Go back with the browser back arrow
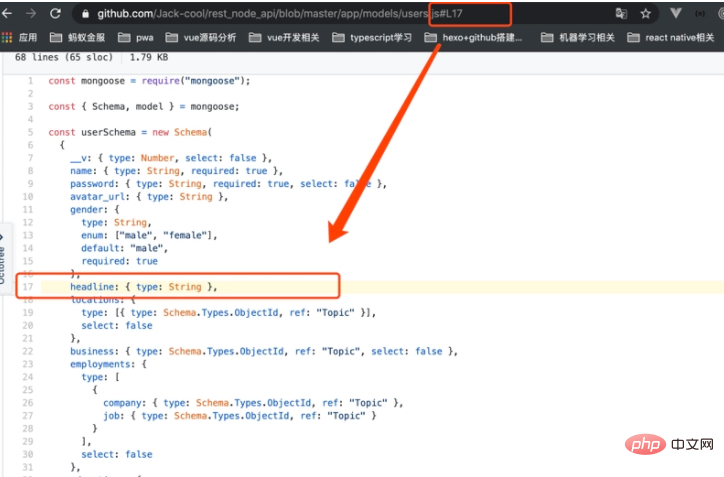724x477 pixels. [x=6, y=14]
